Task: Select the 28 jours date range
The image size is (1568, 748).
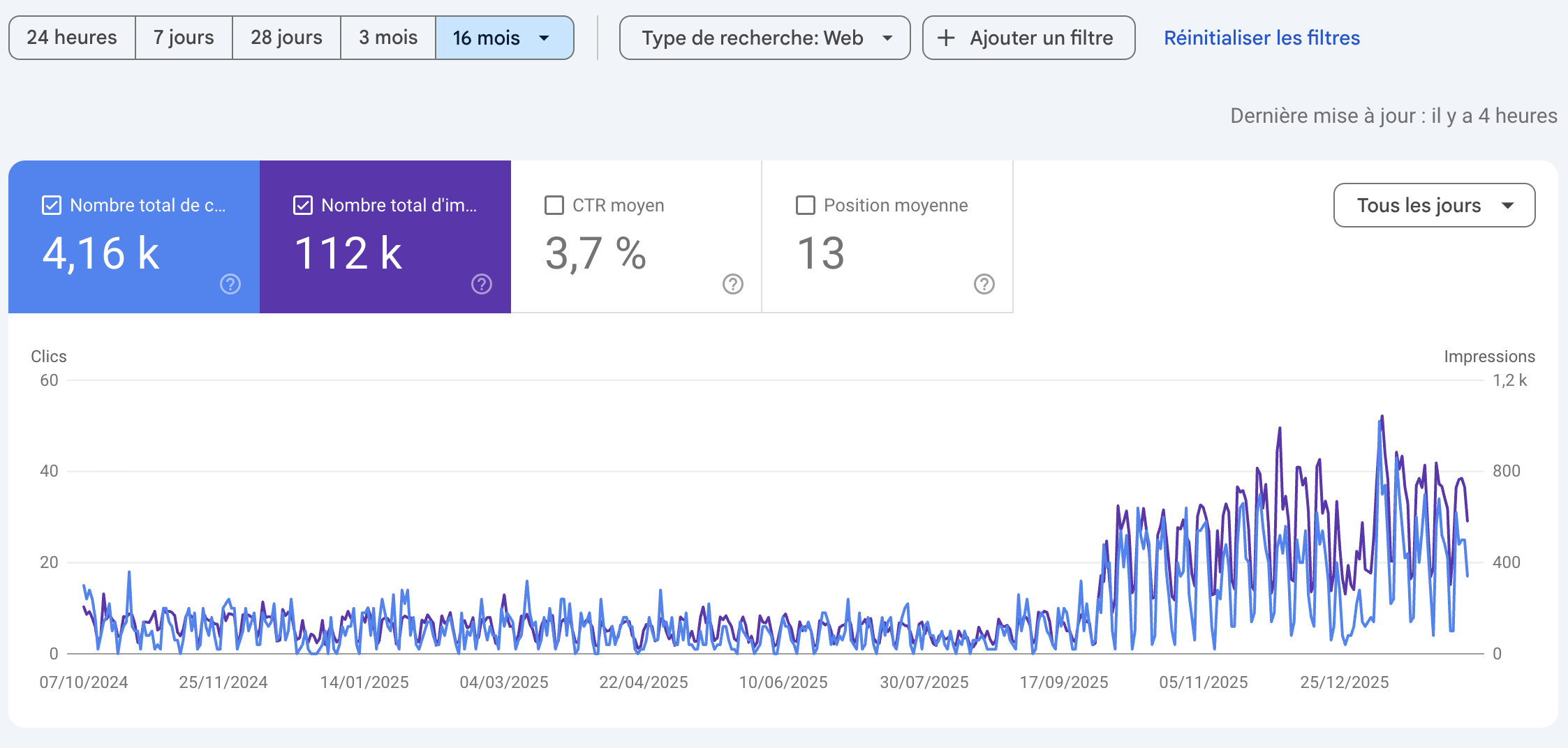Action: 286,38
